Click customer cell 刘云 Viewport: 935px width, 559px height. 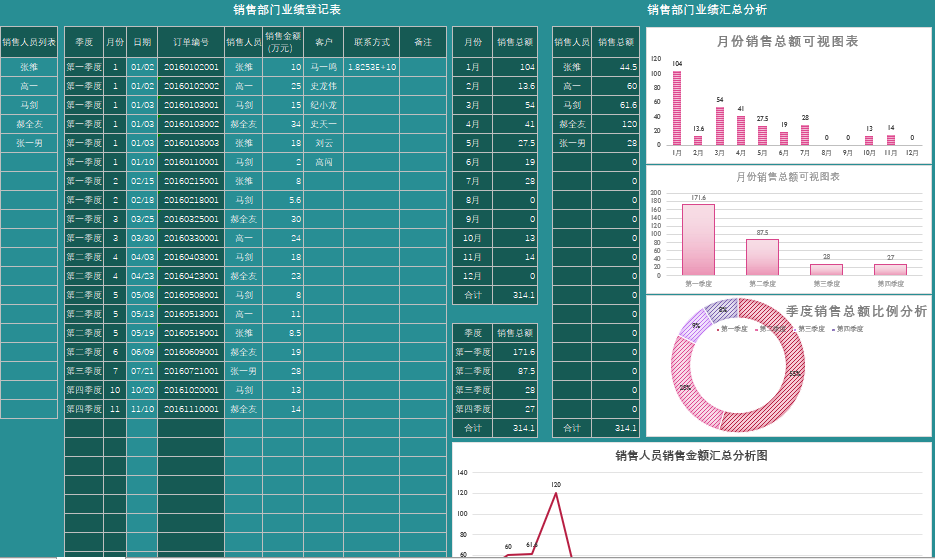pos(323,143)
